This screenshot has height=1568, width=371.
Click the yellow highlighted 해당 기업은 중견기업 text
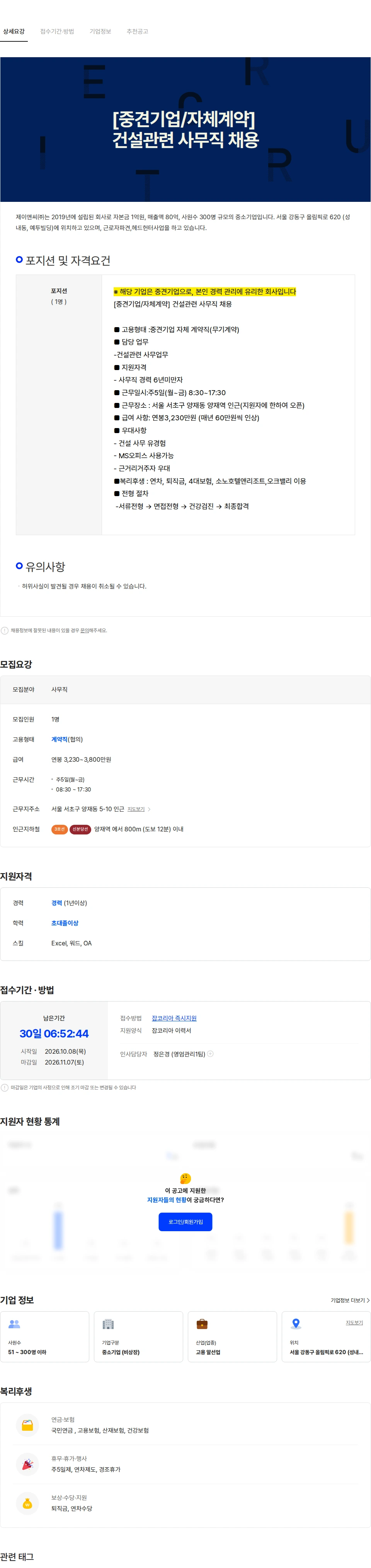204,292
